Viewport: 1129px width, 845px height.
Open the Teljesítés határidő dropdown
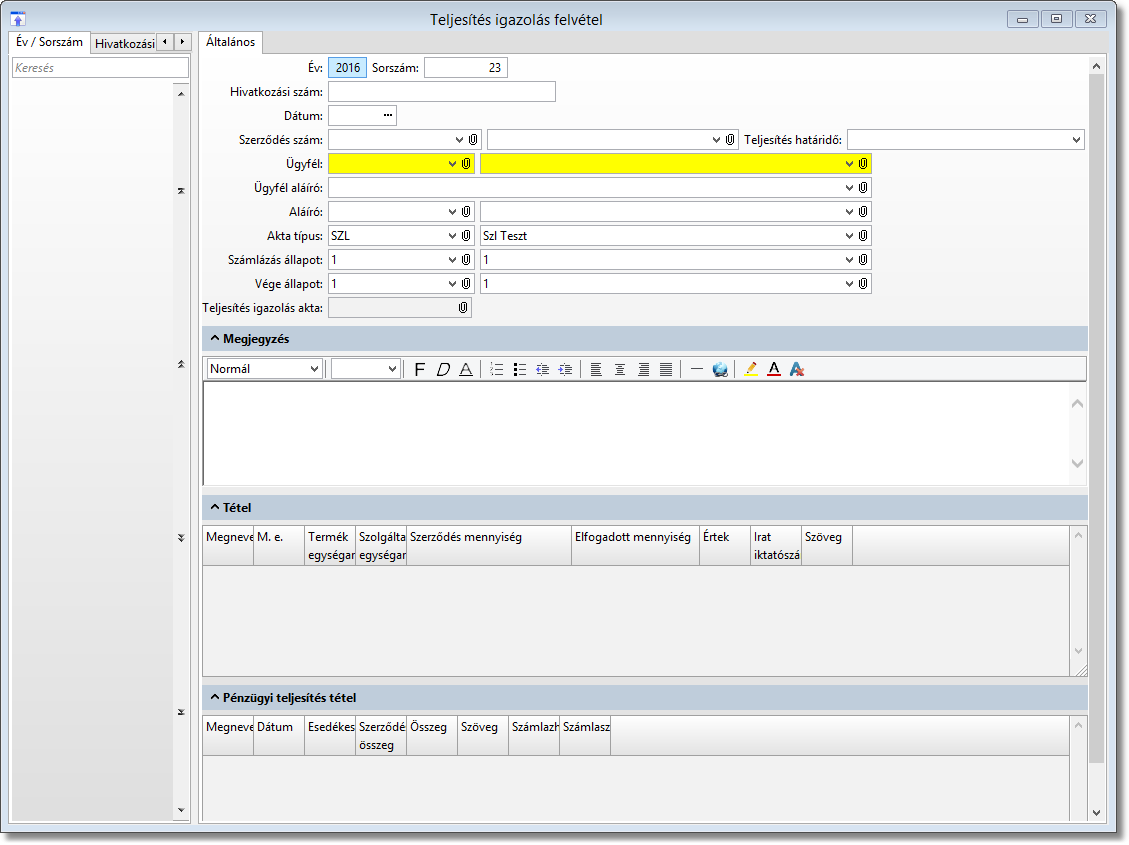coord(1076,140)
